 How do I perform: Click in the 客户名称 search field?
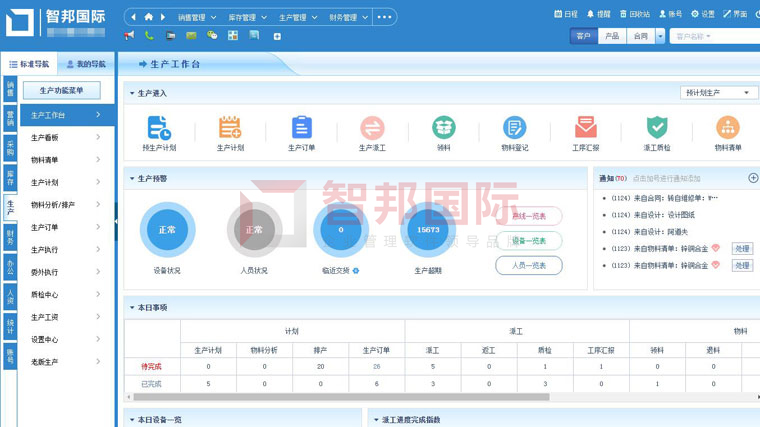pos(715,36)
